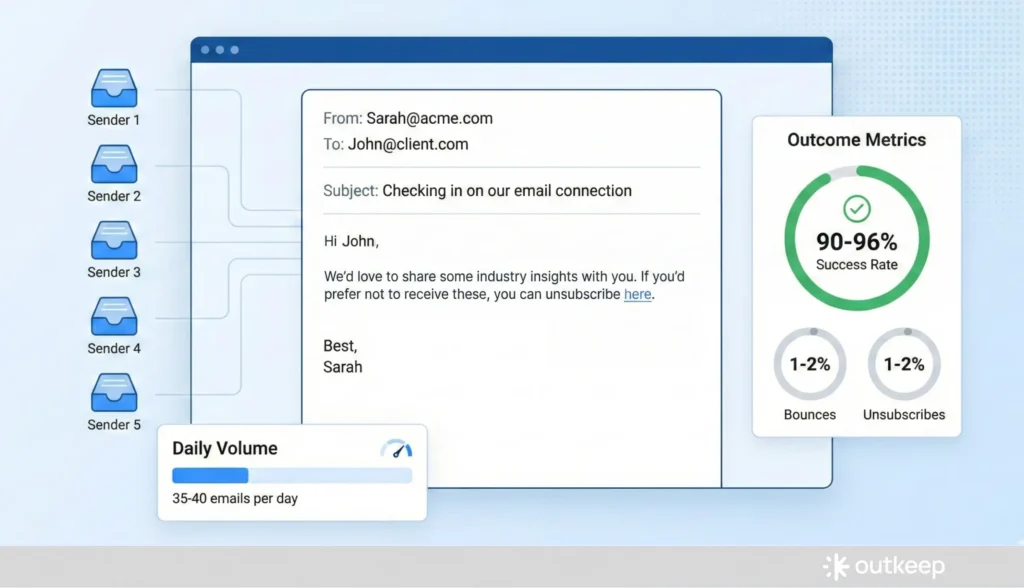The height and width of the screenshot is (588, 1024).
Task: Click the Sender 1 inbox icon
Action: [x=114, y=89]
